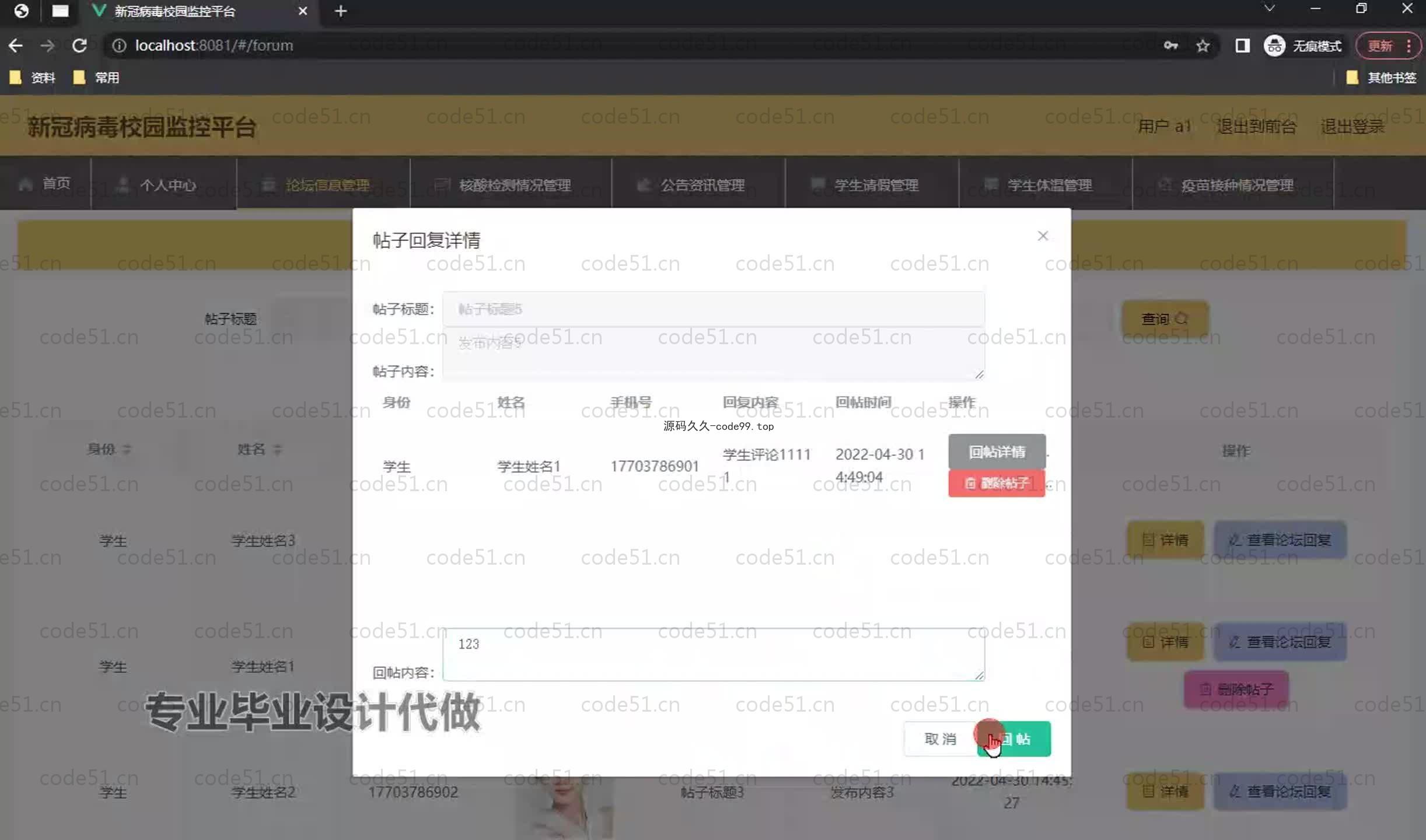The height and width of the screenshot is (840, 1426).
Task: Open a new browser tab
Action: click(341, 11)
